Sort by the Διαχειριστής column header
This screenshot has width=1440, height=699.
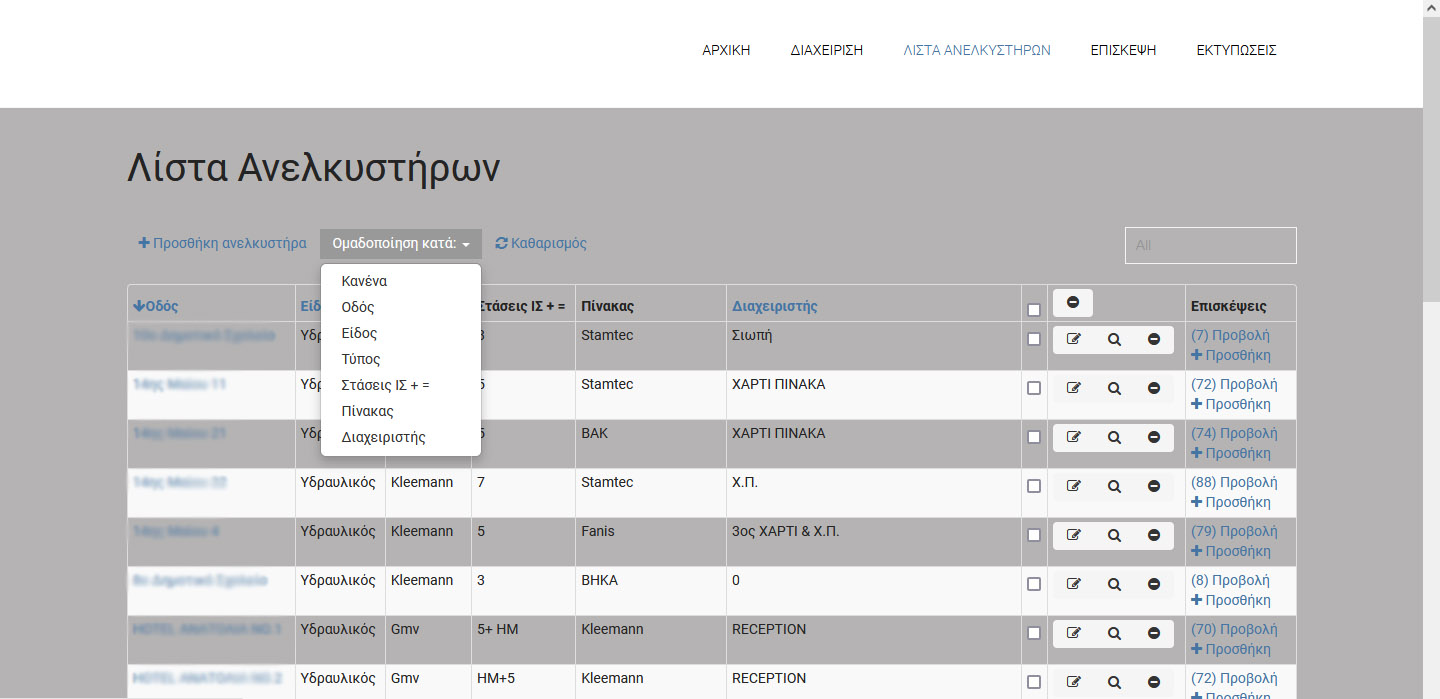pyautogui.click(x=775, y=306)
